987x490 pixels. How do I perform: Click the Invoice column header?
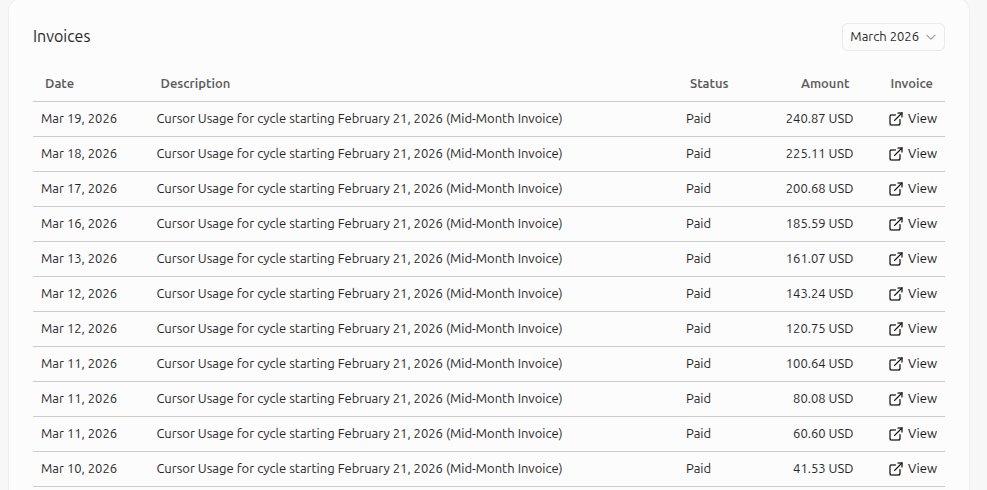click(911, 84)
